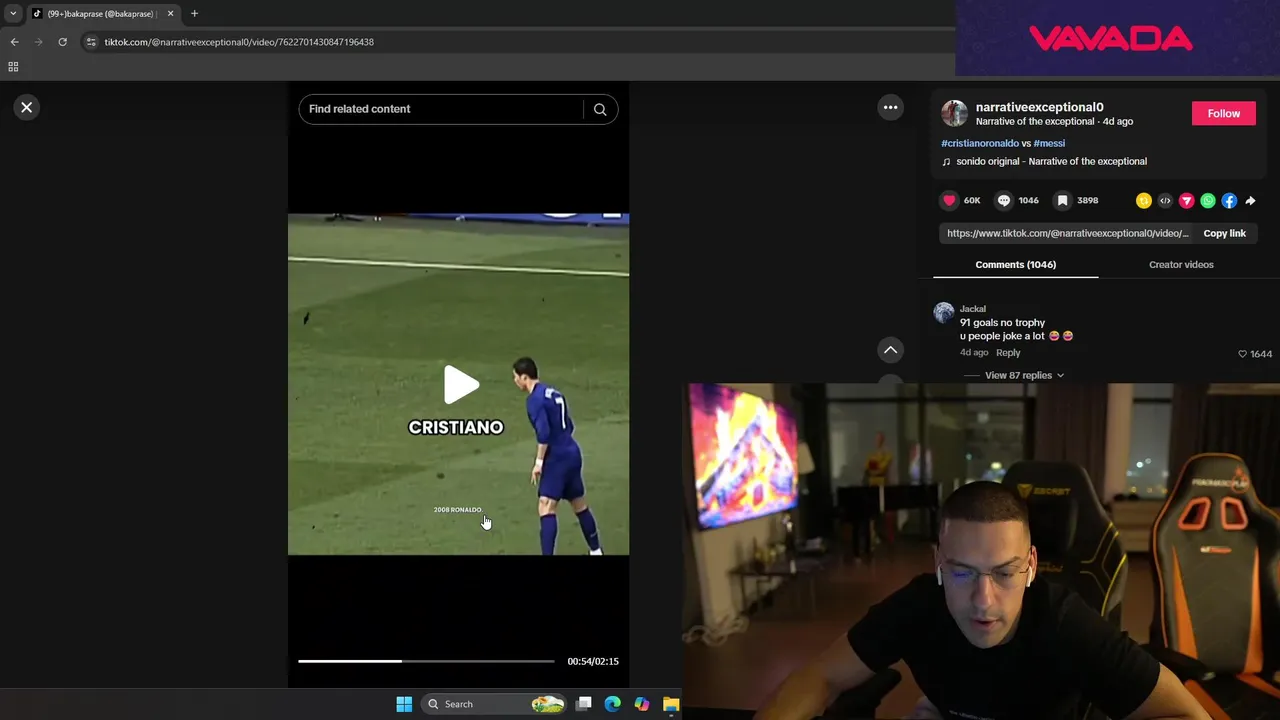
Task: Click the 3898 saves count
Action: tap(1087, 201)
